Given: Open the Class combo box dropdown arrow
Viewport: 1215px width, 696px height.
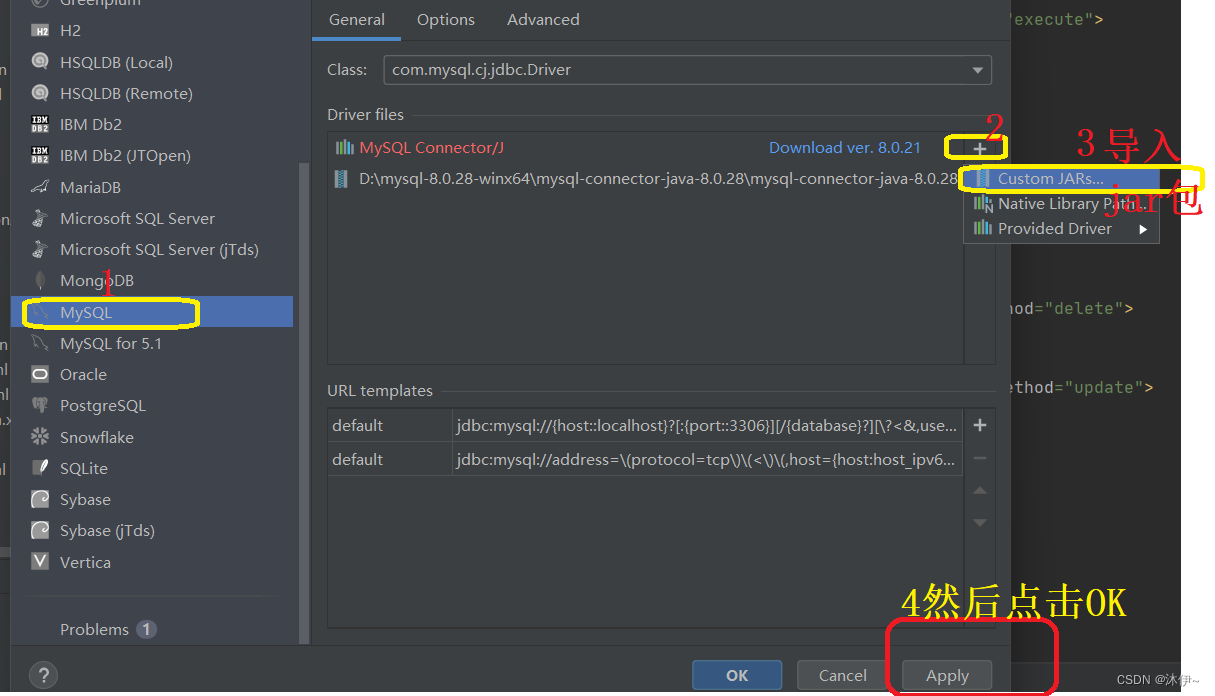Looking at the screenshot, I should point(977,70).
